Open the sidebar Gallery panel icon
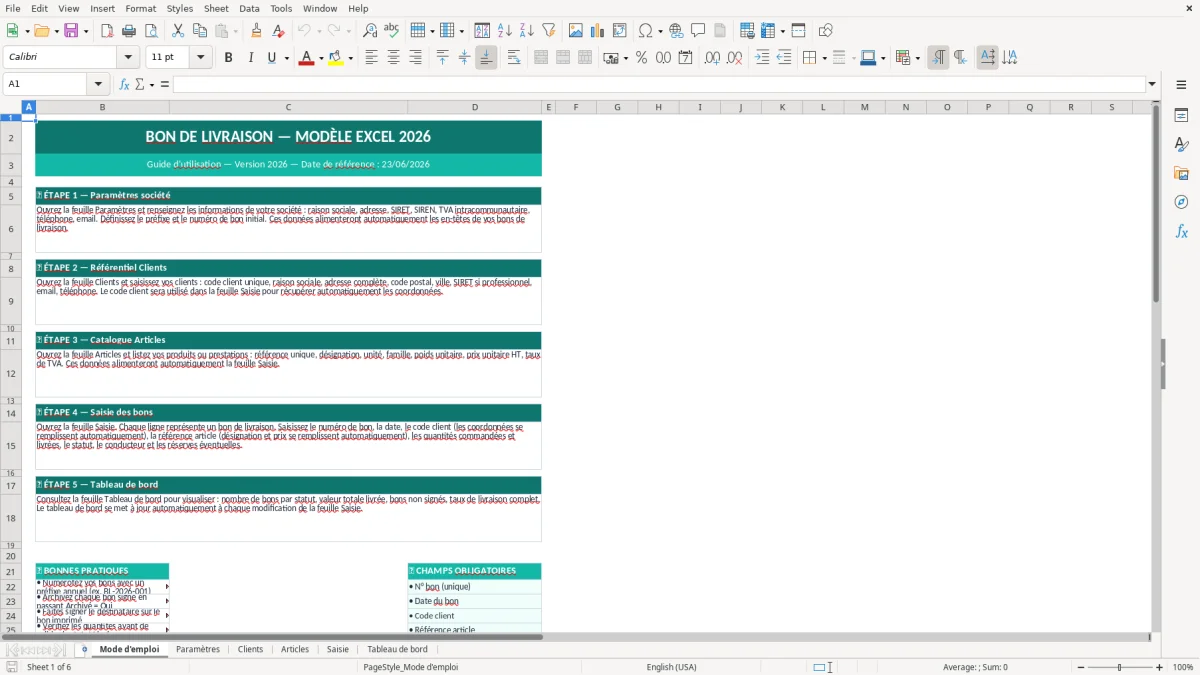 (1181, 173)
